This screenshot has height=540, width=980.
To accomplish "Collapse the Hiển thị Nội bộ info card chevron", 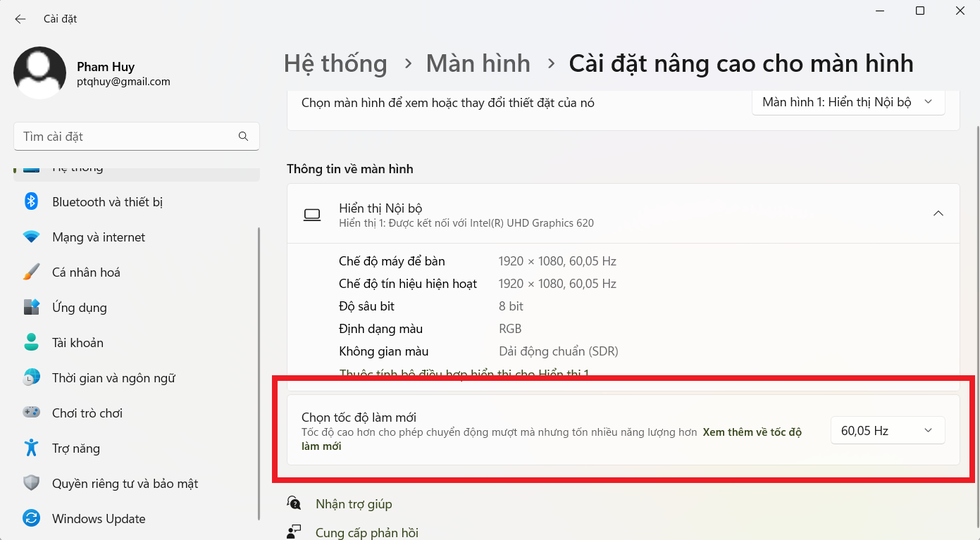I will (938, 214).
